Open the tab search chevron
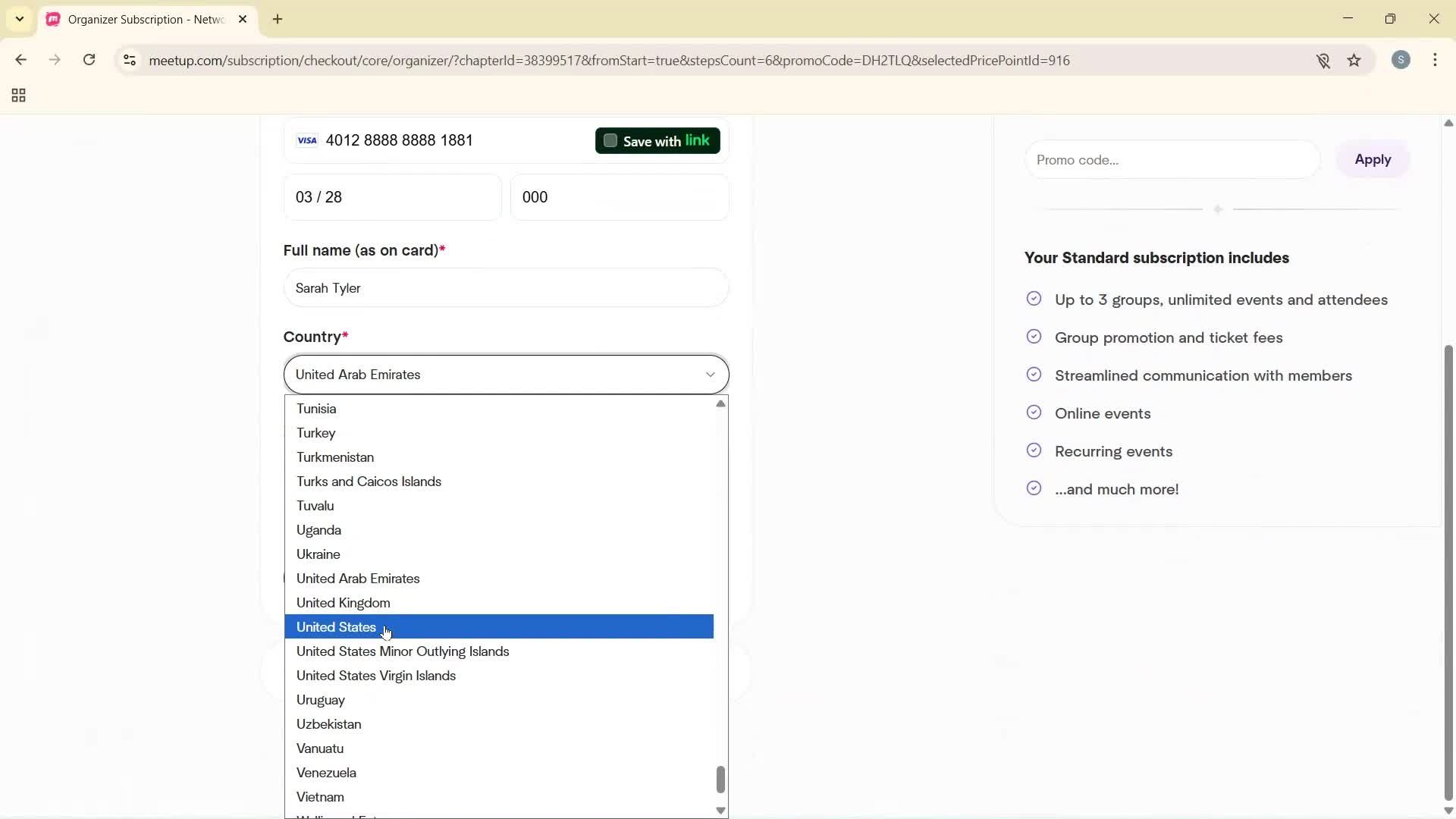Image resolution: width=1456 pixels, height=819 pixels. click(x=19, y=19)
